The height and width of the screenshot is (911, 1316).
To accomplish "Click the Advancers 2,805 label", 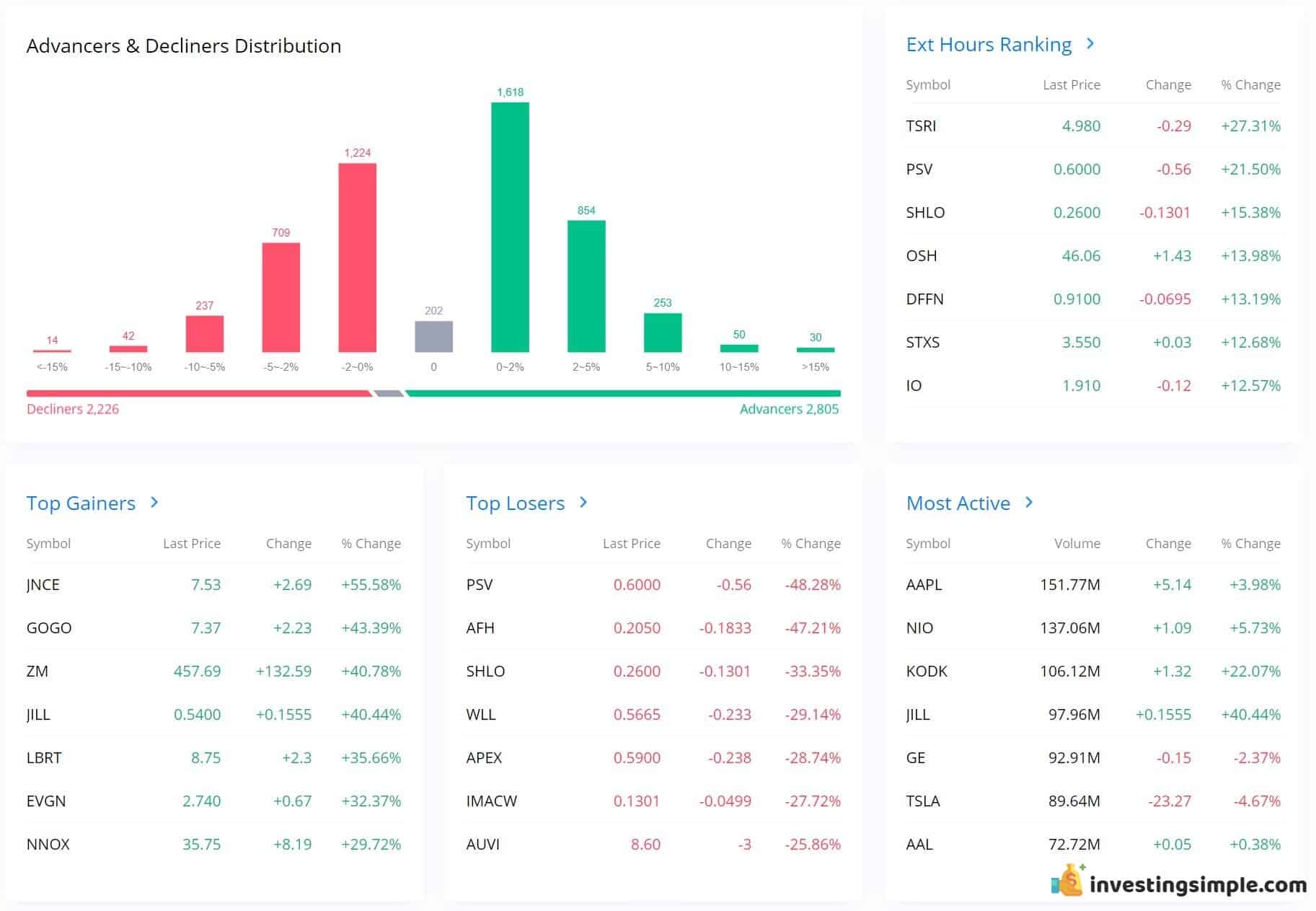I will 789,409.
